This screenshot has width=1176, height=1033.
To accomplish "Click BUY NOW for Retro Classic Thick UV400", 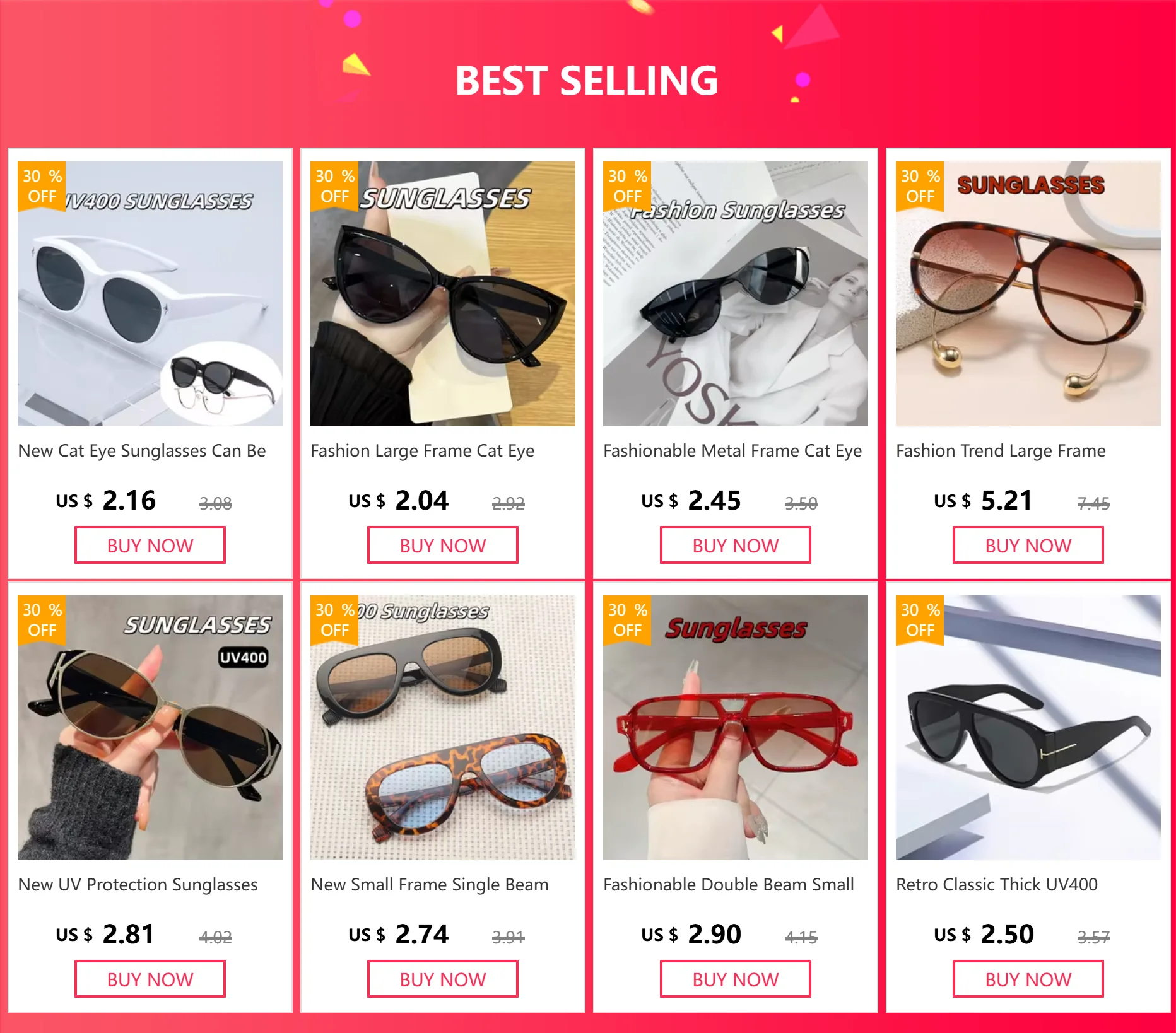I will [1028, 979].
